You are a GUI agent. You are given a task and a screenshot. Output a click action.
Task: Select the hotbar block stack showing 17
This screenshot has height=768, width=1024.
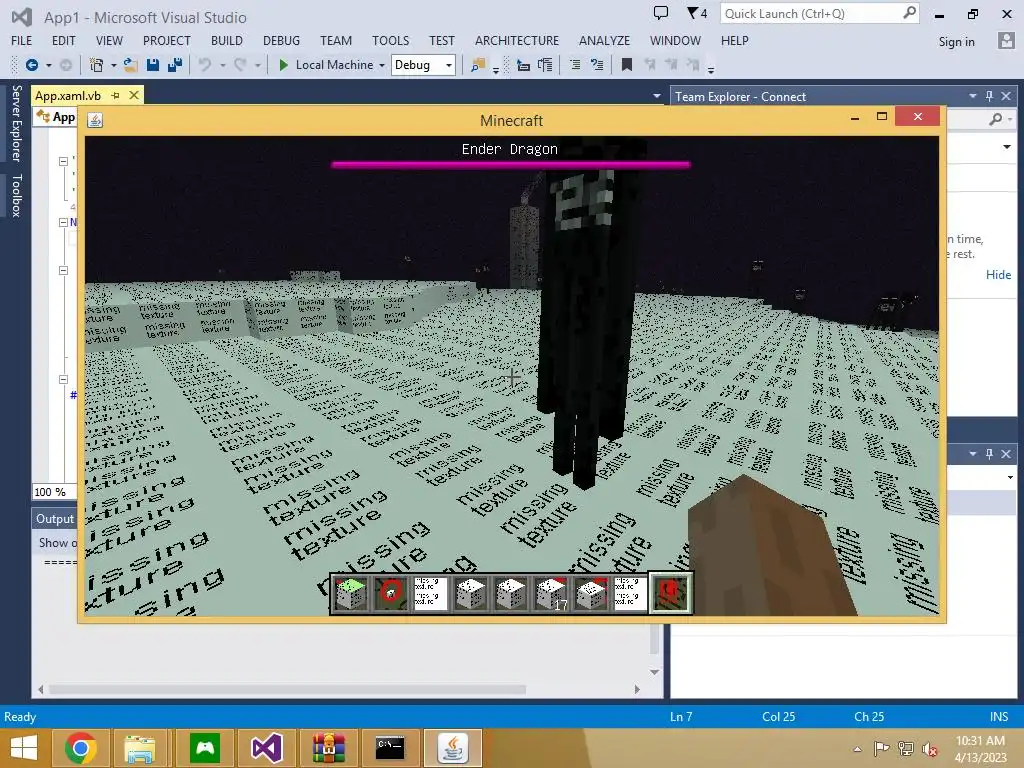coord(551,594)
